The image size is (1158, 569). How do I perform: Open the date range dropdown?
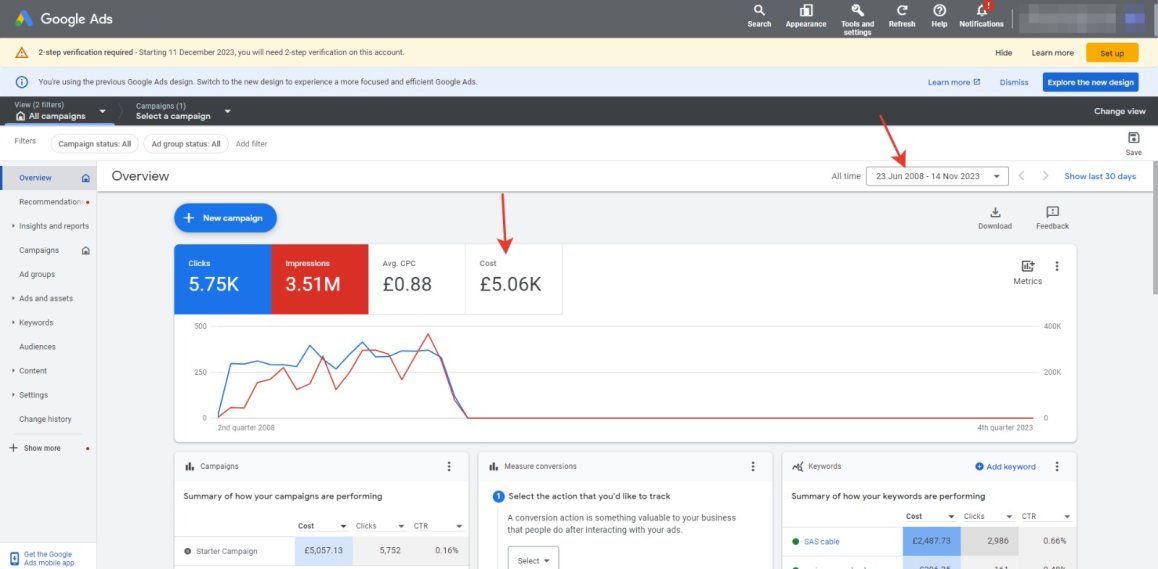937,176
